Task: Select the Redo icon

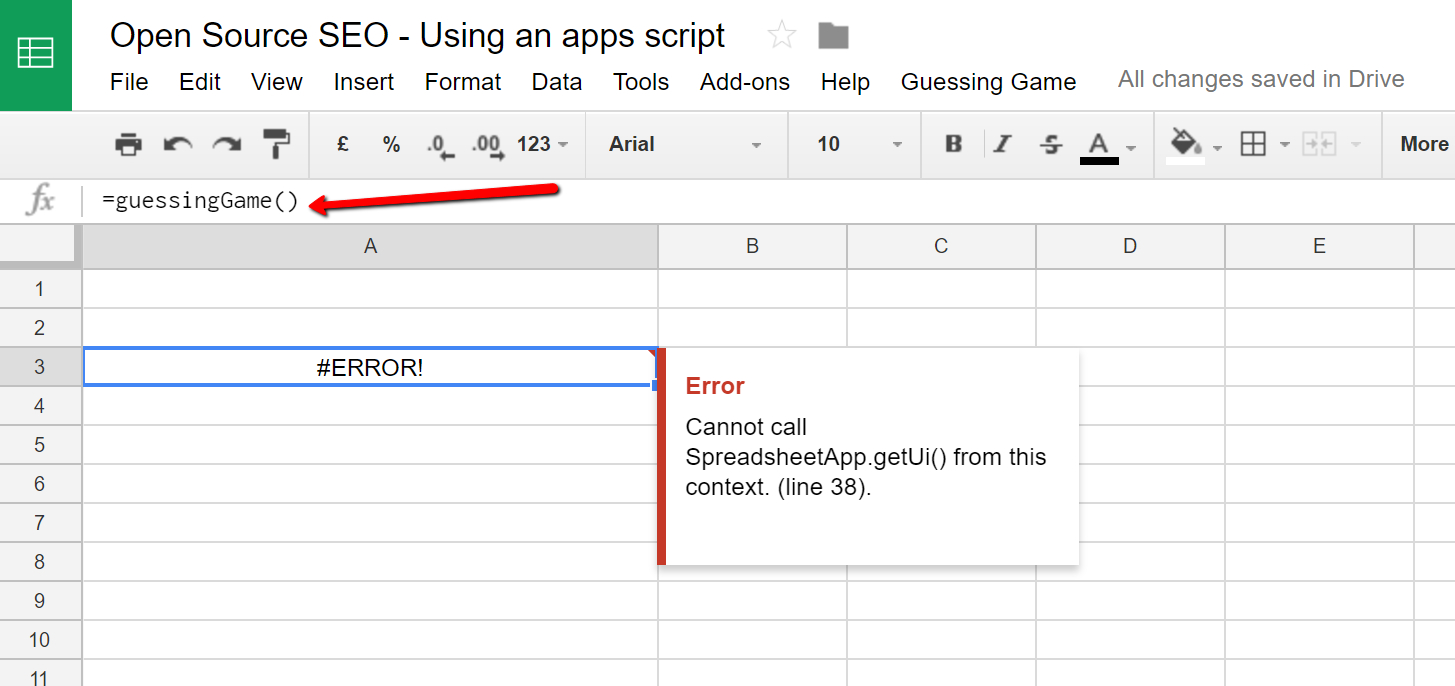Action: (226, 144)
